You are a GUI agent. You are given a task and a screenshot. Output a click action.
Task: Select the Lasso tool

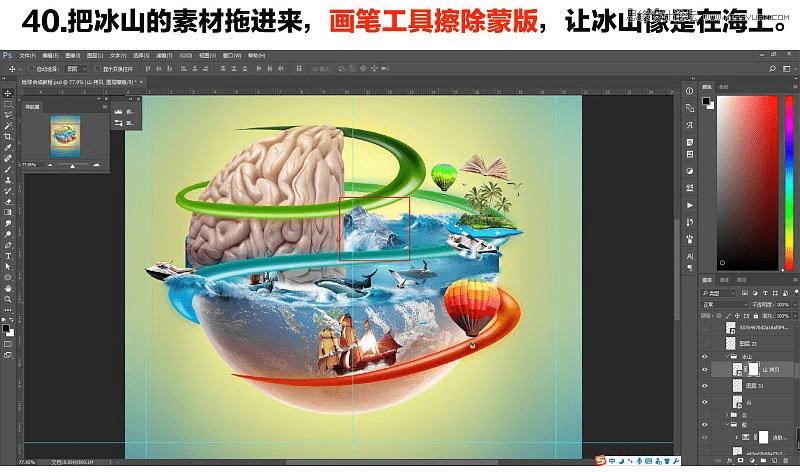pos(8,115)
